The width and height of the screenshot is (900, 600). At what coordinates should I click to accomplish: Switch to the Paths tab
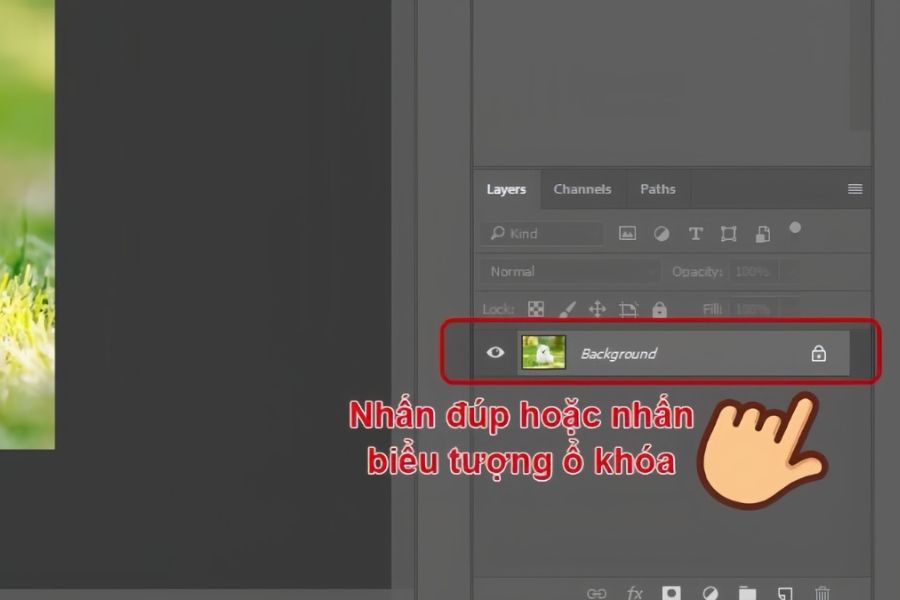(657, 189)
